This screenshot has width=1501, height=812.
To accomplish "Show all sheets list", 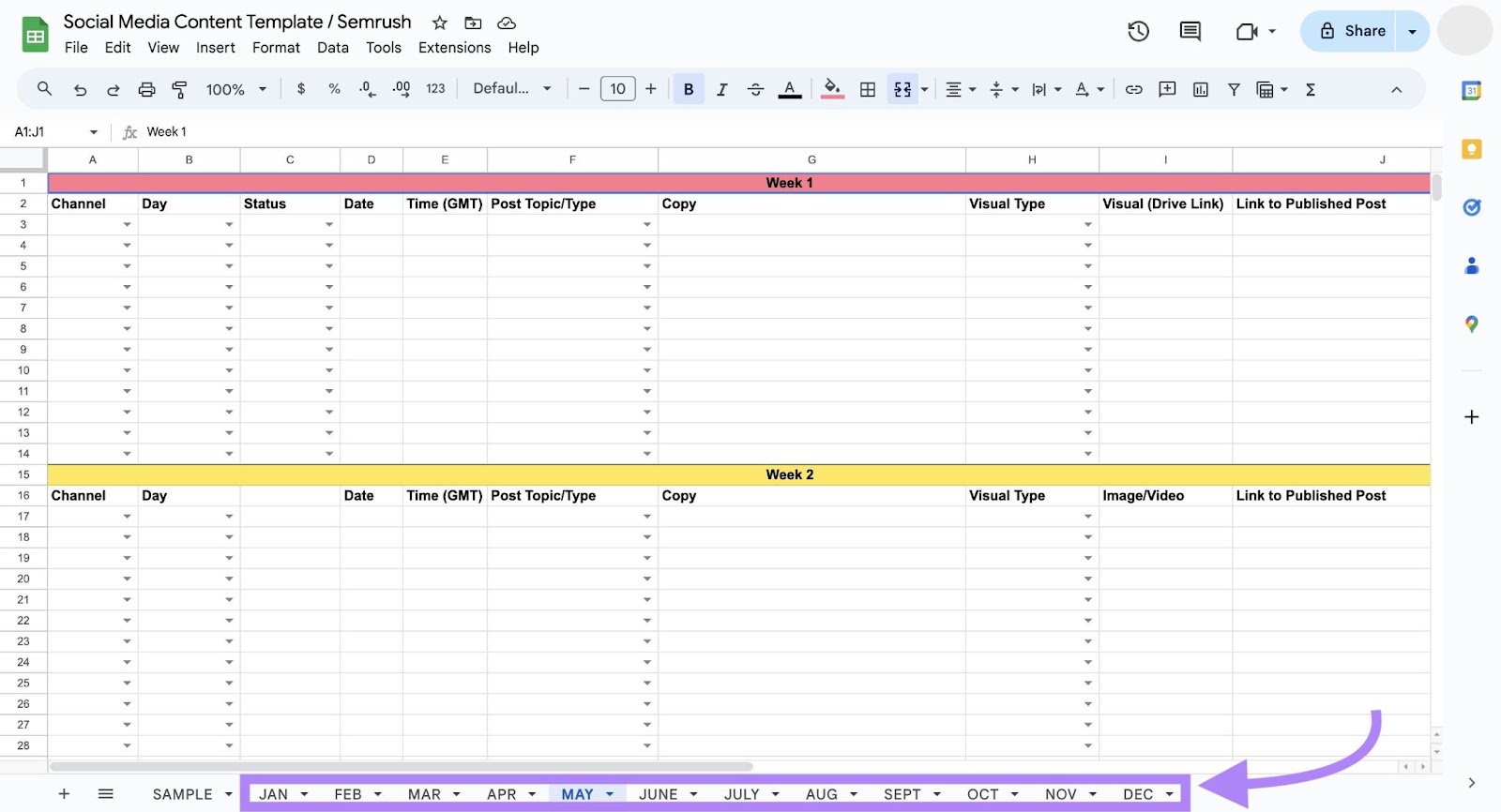I will pos(106,794).
